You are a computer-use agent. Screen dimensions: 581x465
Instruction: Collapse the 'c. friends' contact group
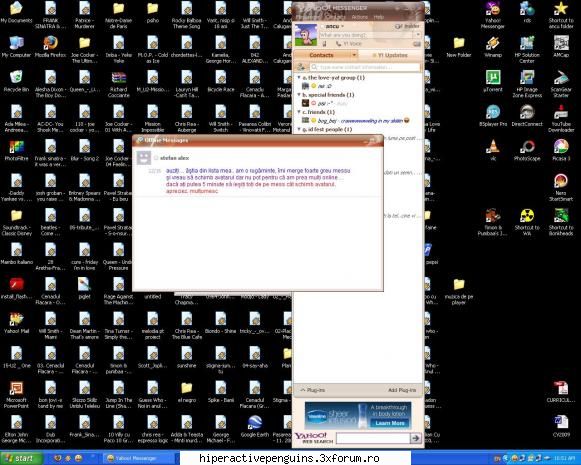[299, 112]
